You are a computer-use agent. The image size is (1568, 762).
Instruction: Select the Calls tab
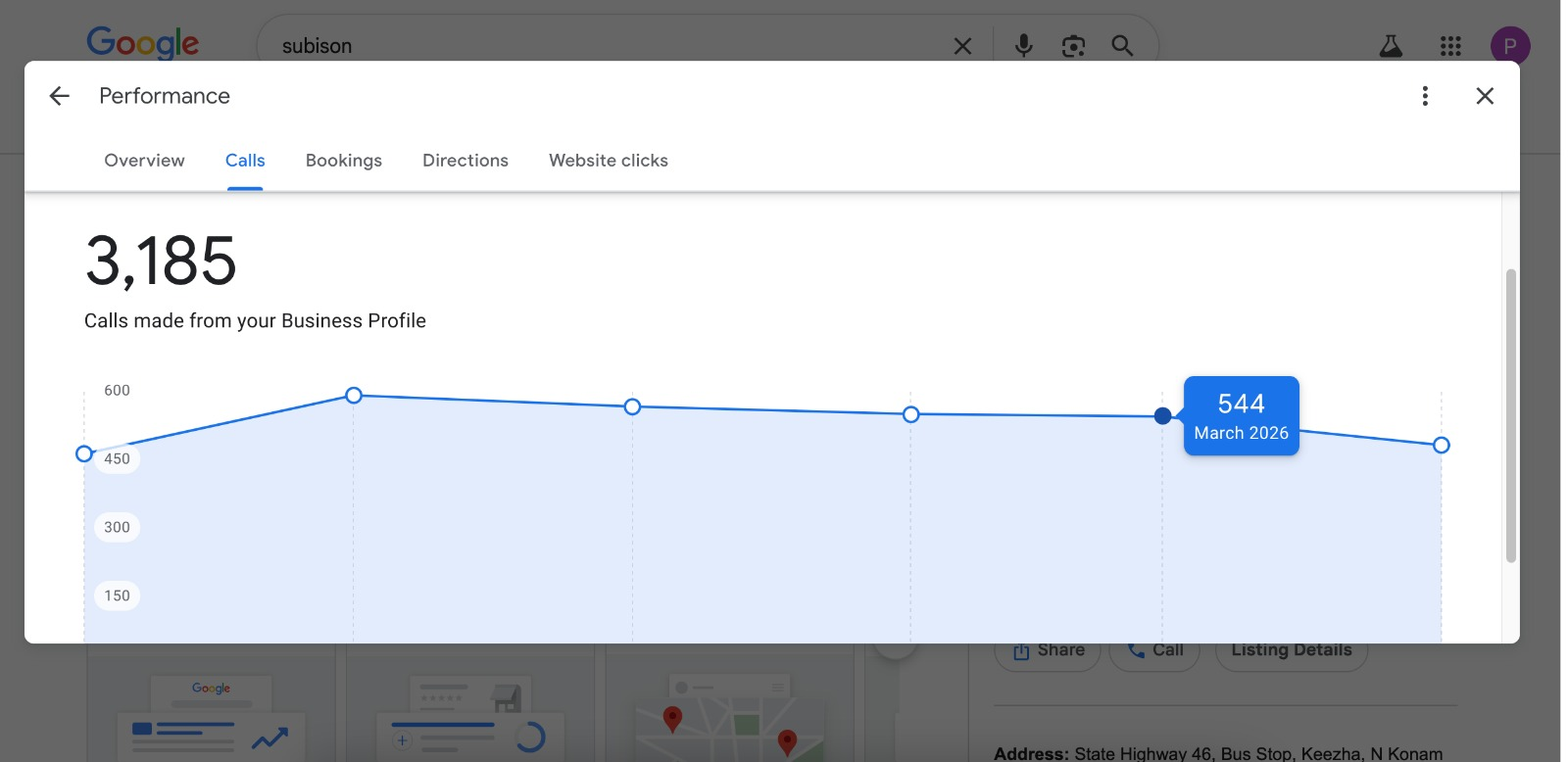click(245, 161)
